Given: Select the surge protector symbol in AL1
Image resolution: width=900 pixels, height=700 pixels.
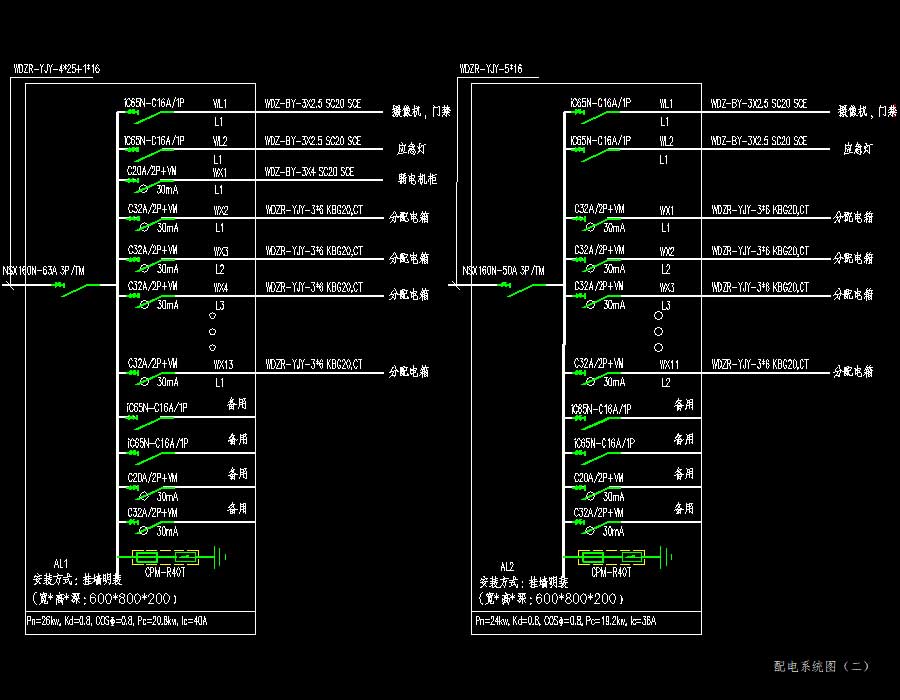Looking at the screenshot, I should coord(165,557).
